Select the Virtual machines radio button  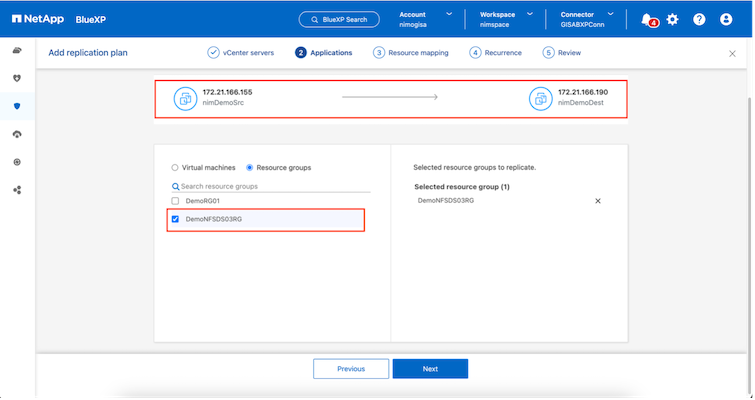point(176,168)
